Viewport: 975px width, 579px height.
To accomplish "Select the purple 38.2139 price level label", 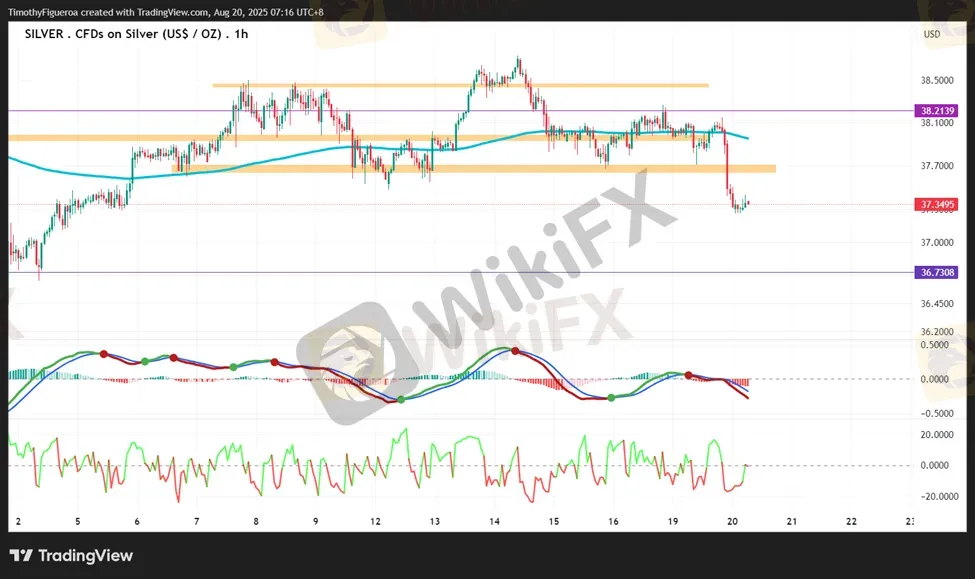I will [x=938, y=110].
